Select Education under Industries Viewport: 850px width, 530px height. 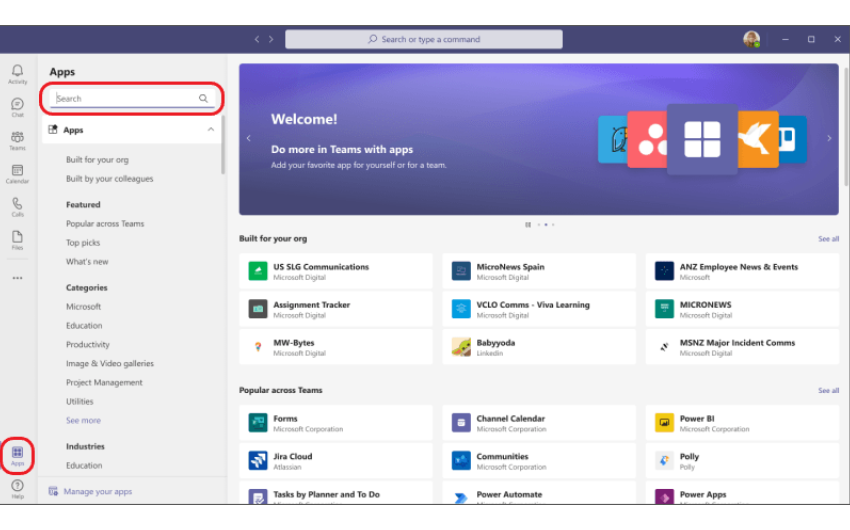[84, 465]
